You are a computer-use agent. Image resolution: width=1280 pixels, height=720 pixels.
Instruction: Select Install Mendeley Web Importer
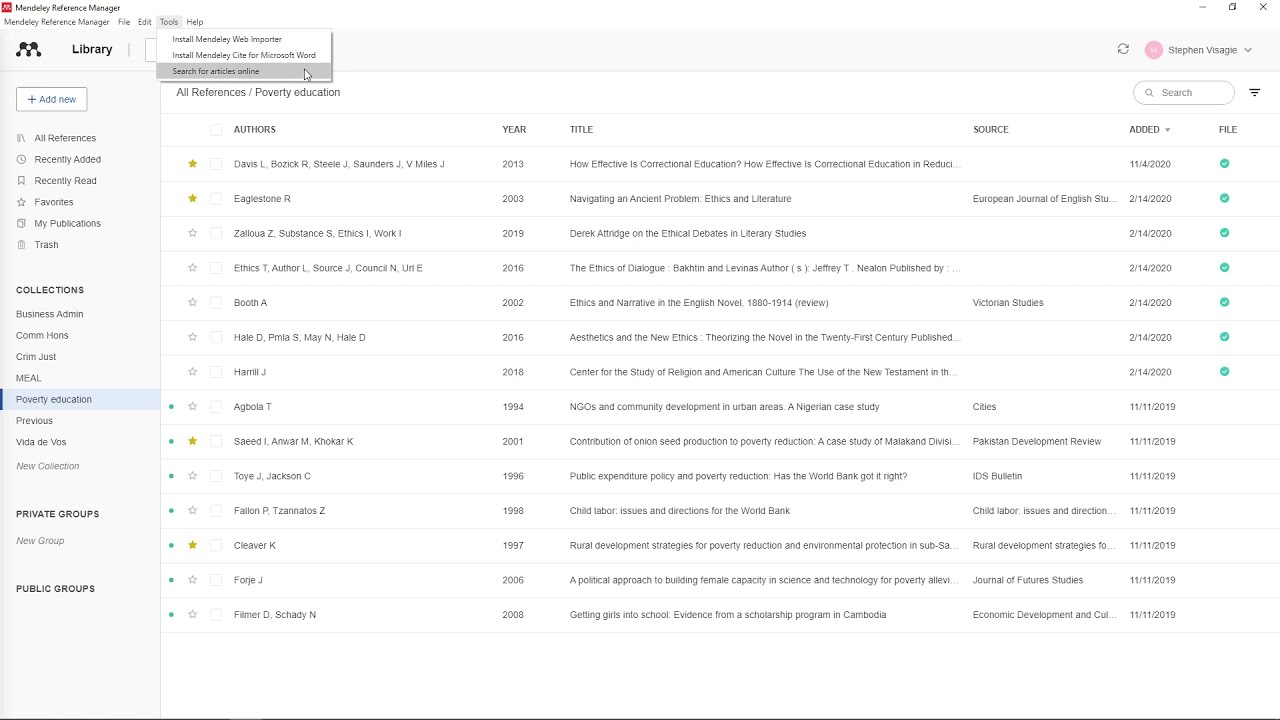point(244,39)
